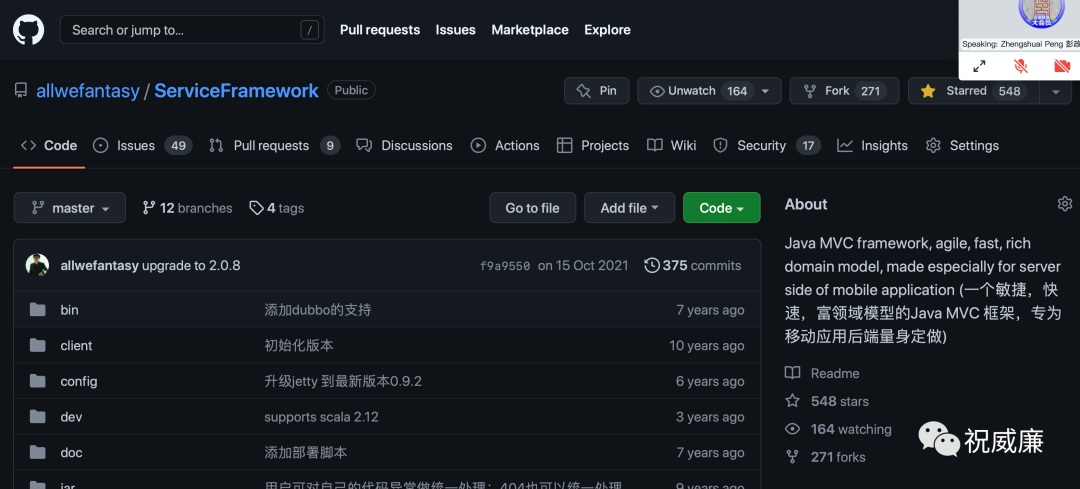
Task: Open commit message 添加dubbo的支持
Action: click(318, 310)
